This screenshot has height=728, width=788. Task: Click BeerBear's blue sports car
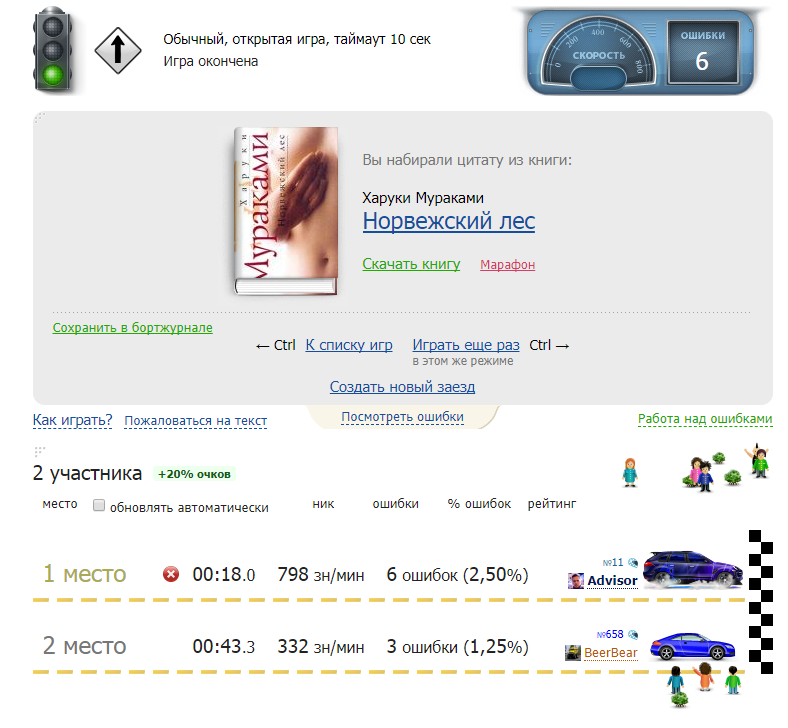(693, 646)
